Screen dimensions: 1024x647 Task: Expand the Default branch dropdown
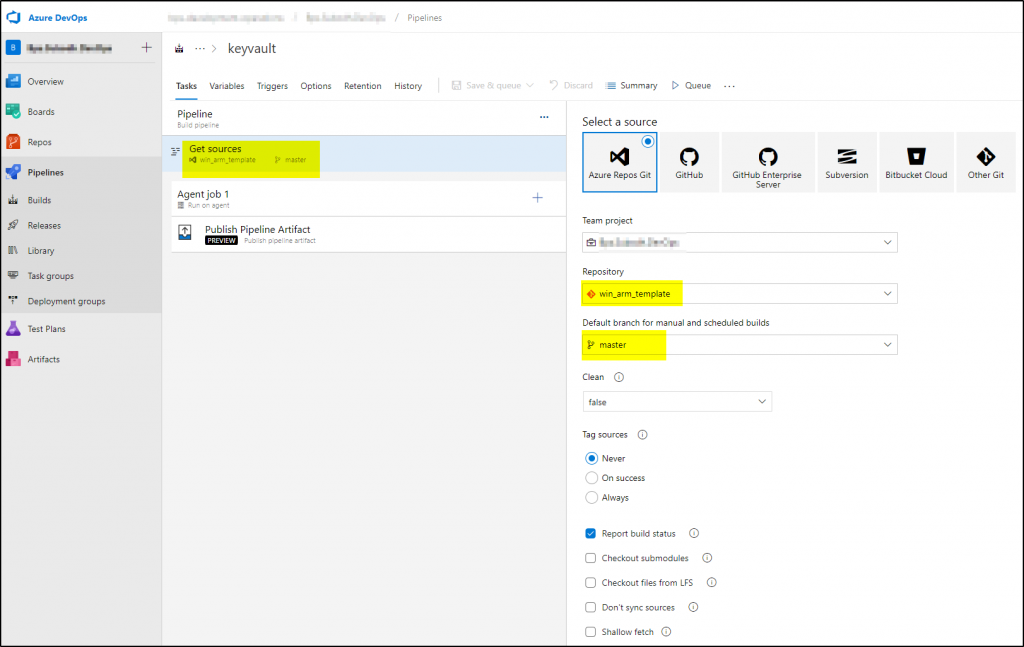click(x=739, y=345)
